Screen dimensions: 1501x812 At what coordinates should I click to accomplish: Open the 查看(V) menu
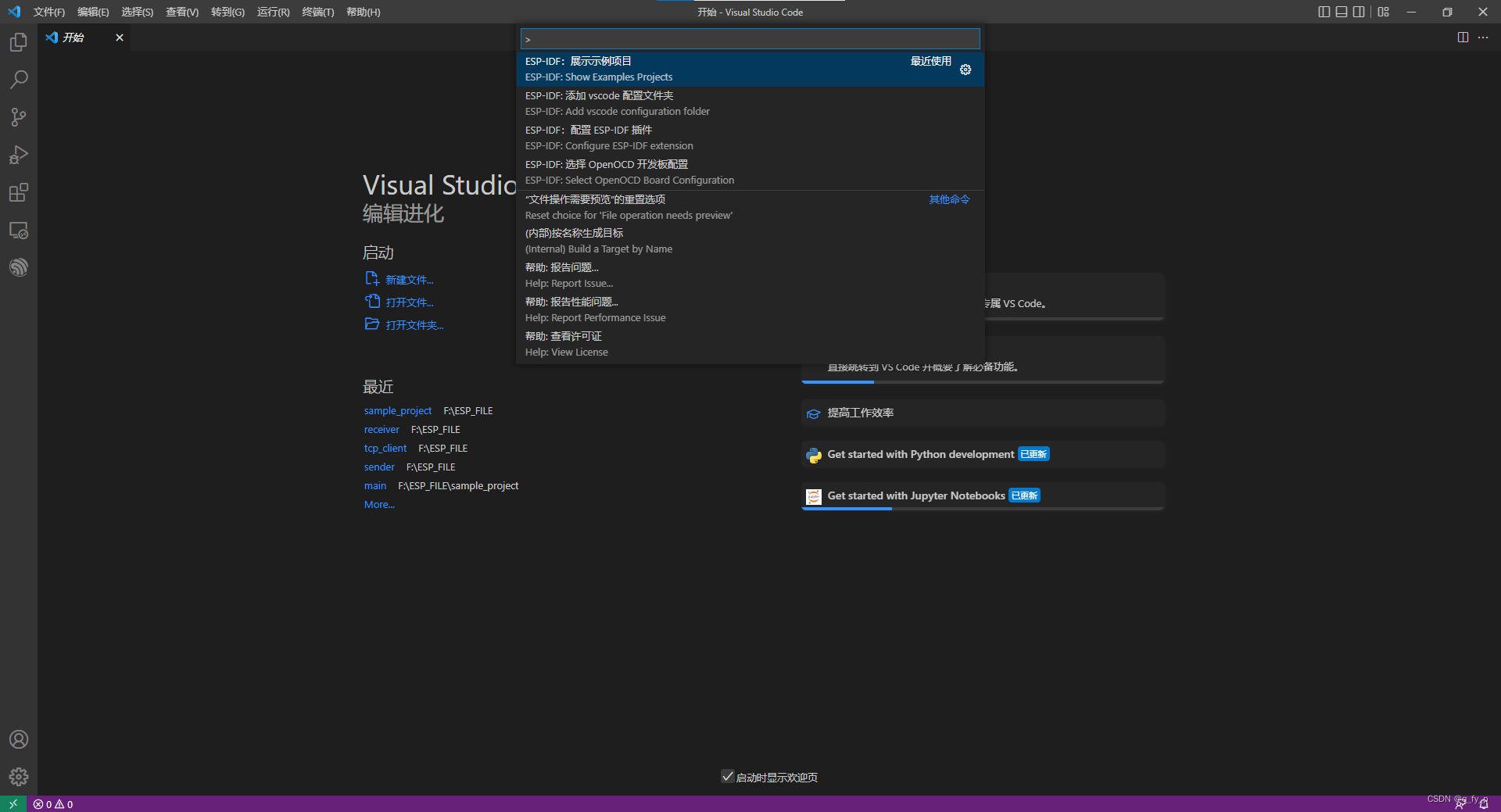(182, 12)
